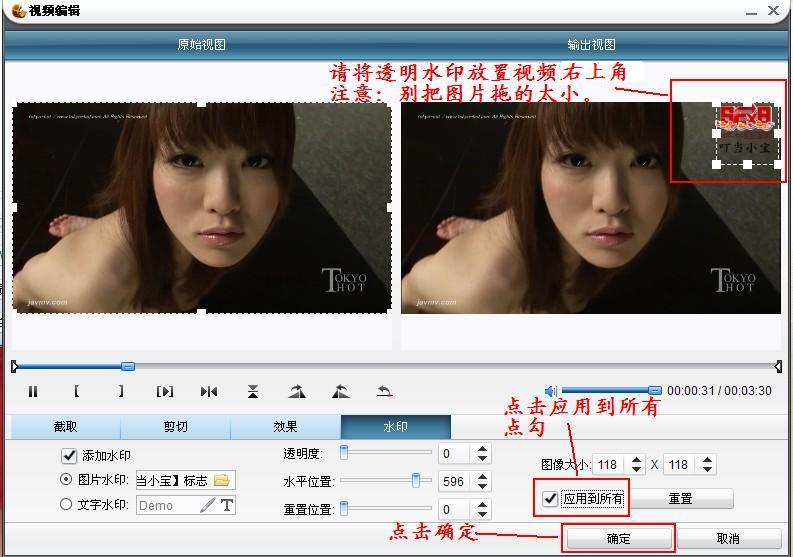
Task: Click the volume slider handle
Action: [x=655, y=390]
